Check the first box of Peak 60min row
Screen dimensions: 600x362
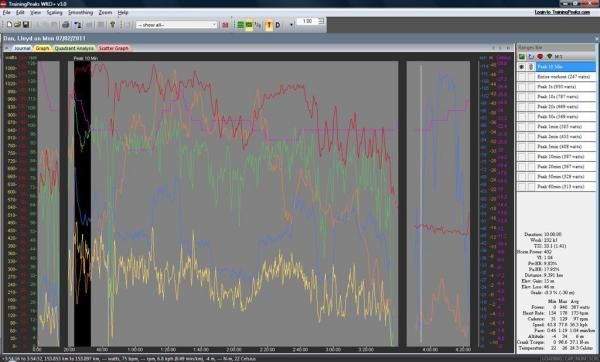(522, 186)
